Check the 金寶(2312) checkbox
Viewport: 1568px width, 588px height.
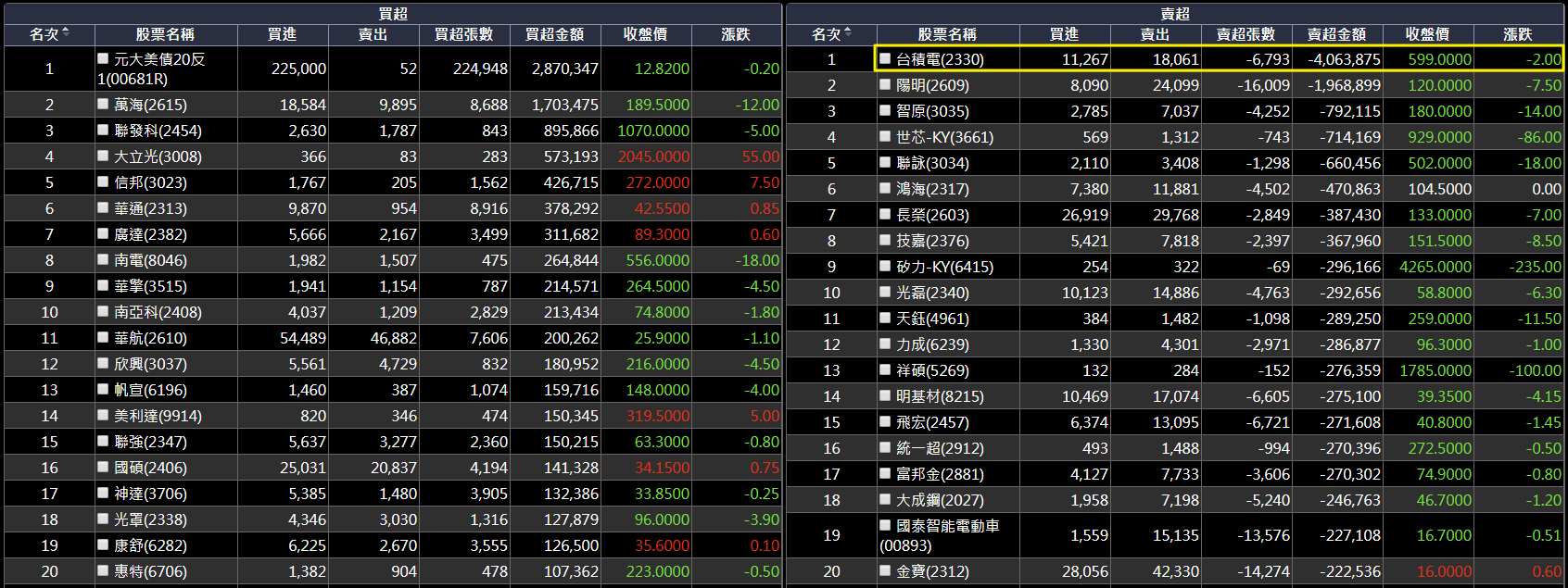(x=886, y=571)
